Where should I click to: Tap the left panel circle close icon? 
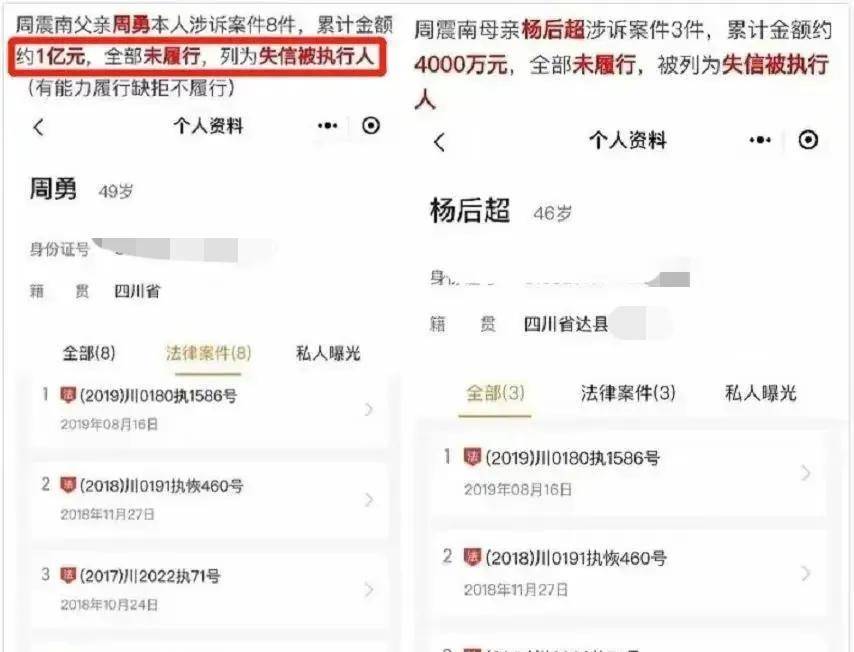coord(371,126)
